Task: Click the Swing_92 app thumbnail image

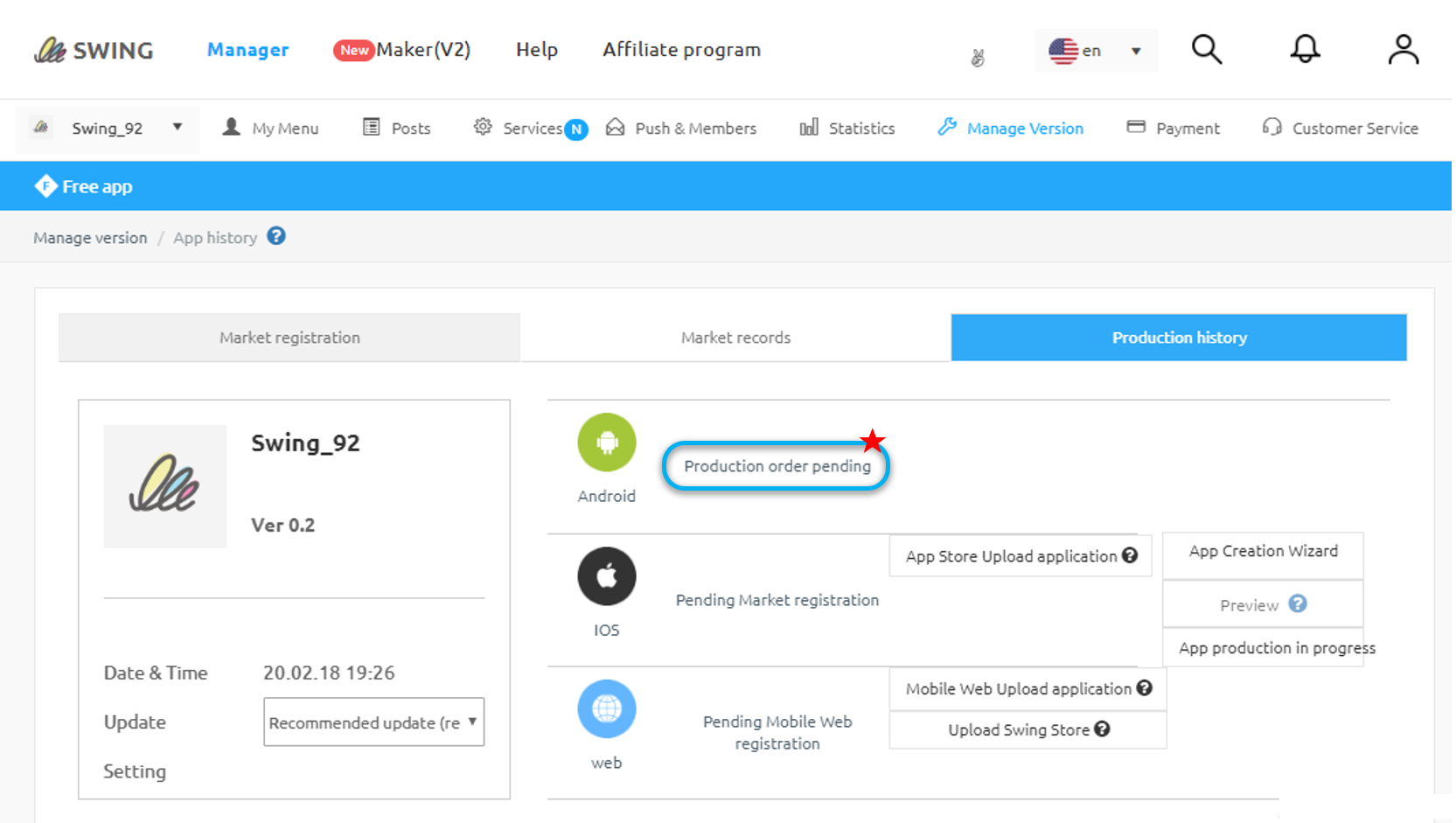Action: point(164,486)
